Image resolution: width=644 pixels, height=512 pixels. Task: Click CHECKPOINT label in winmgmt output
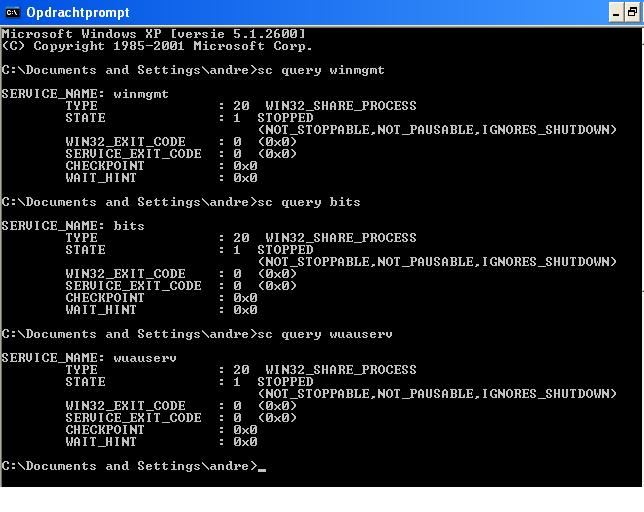105,166
